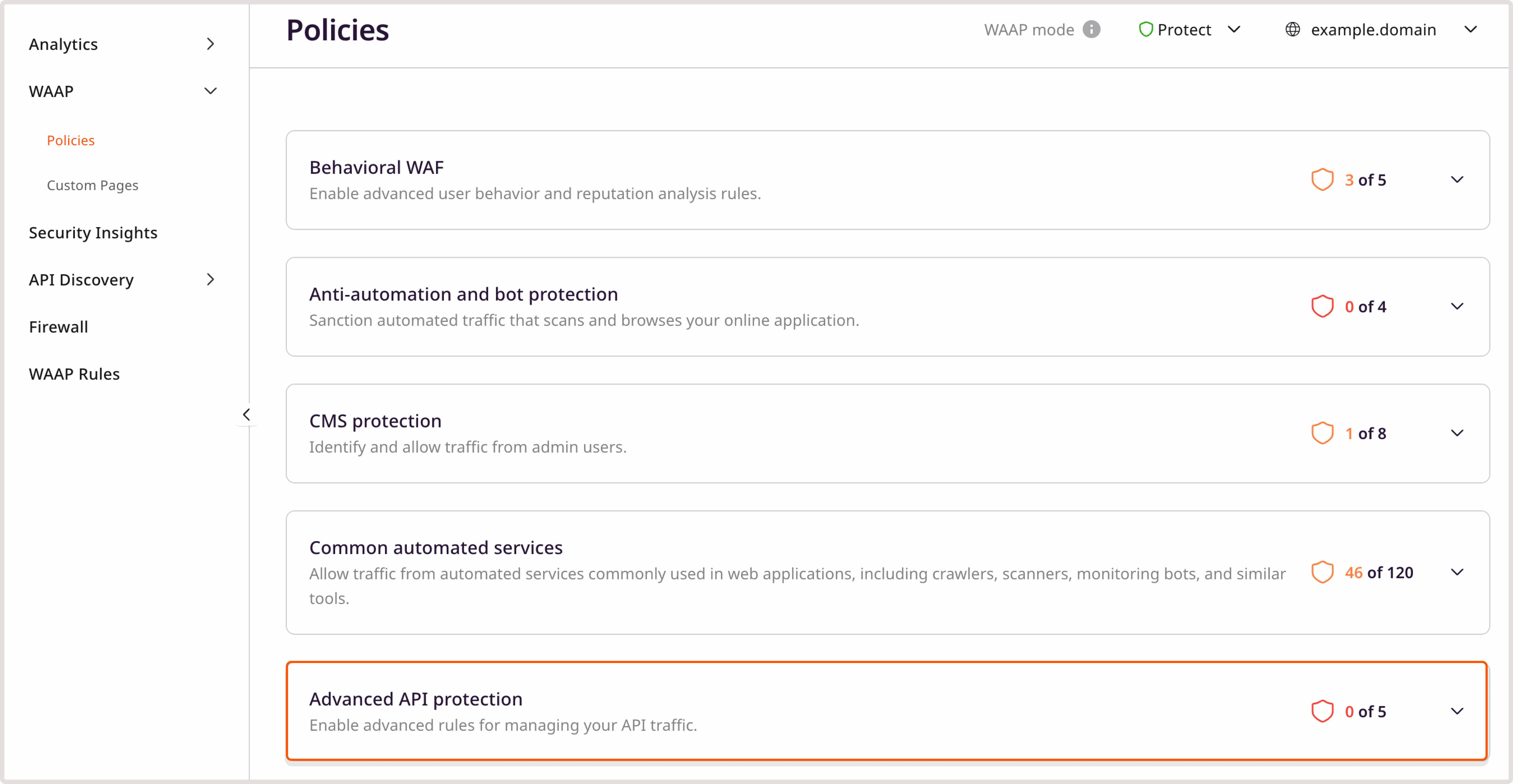Open the Firewall page

pos(59,327)
